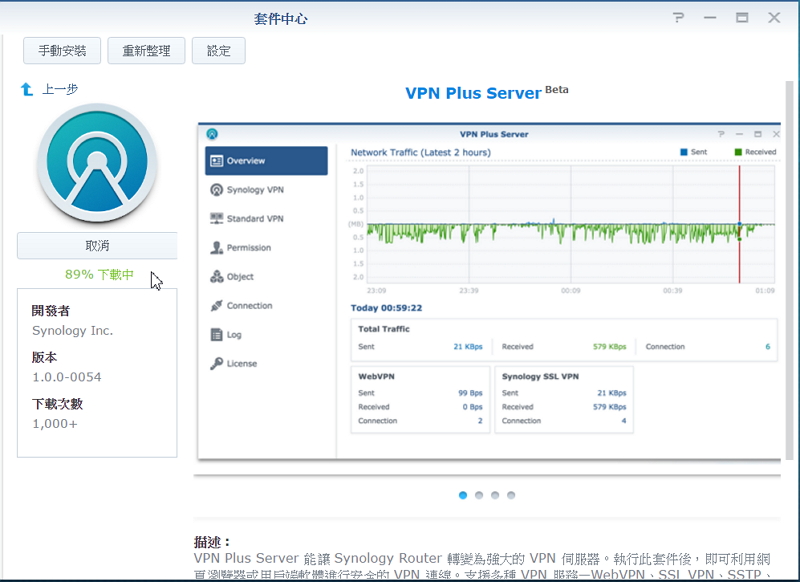Click the small VPN Plus Server logo in preview title bar

(x=212, y=134)
